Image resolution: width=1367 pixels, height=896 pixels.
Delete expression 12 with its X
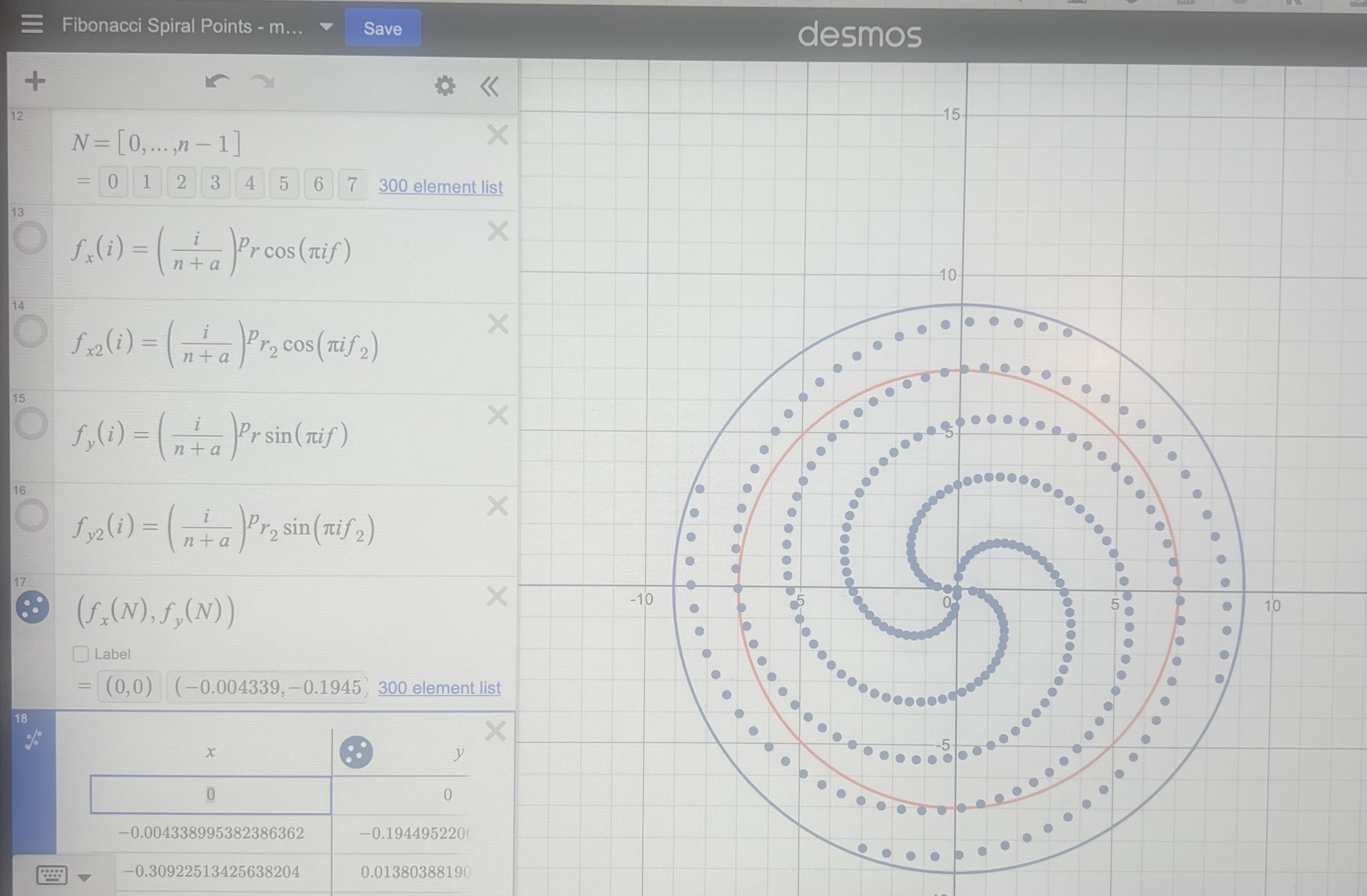click(x=497, y=135)
